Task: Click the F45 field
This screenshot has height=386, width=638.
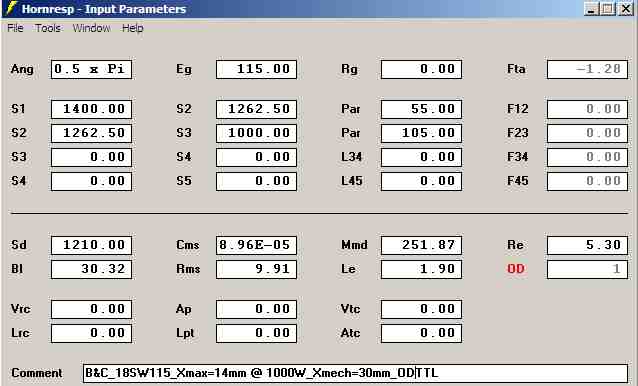Action: [x=588, y=181]
